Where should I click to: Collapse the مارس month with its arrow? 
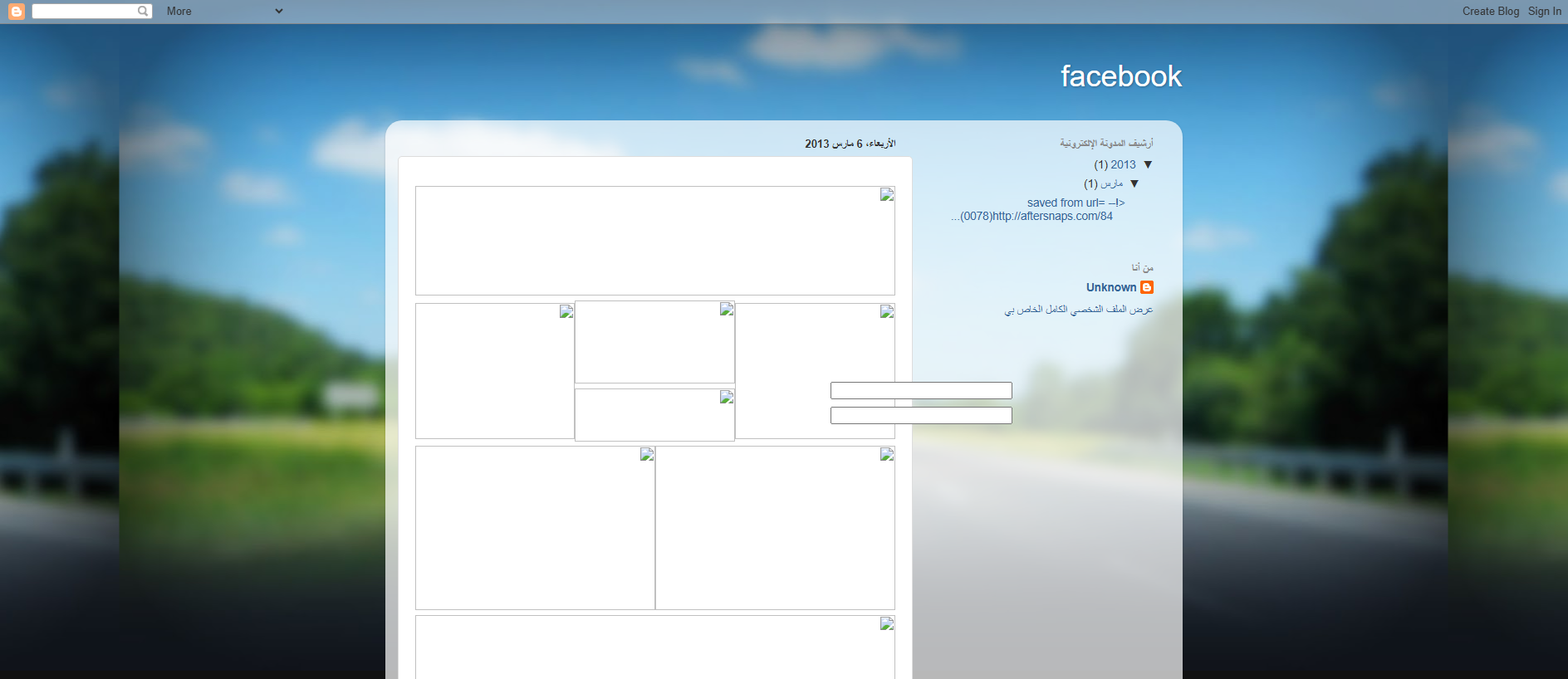coord(1134,184)
